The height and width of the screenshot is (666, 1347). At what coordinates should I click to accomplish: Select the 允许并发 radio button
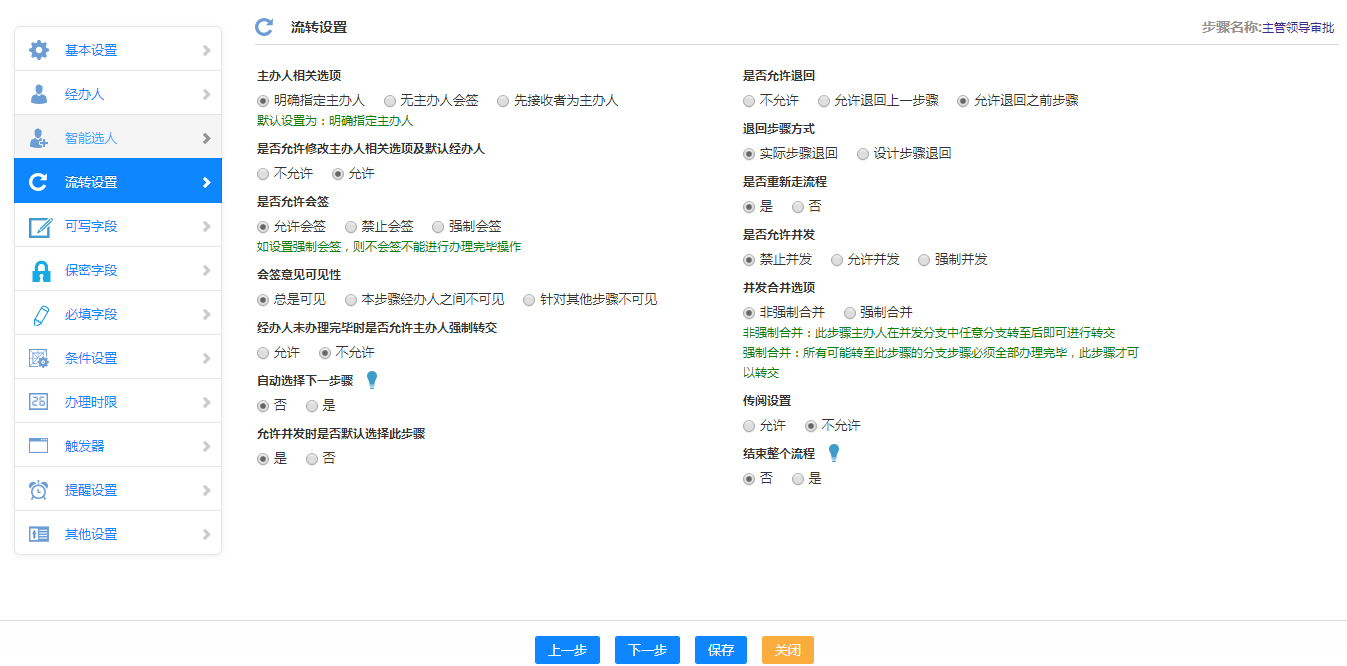point(837,260)
